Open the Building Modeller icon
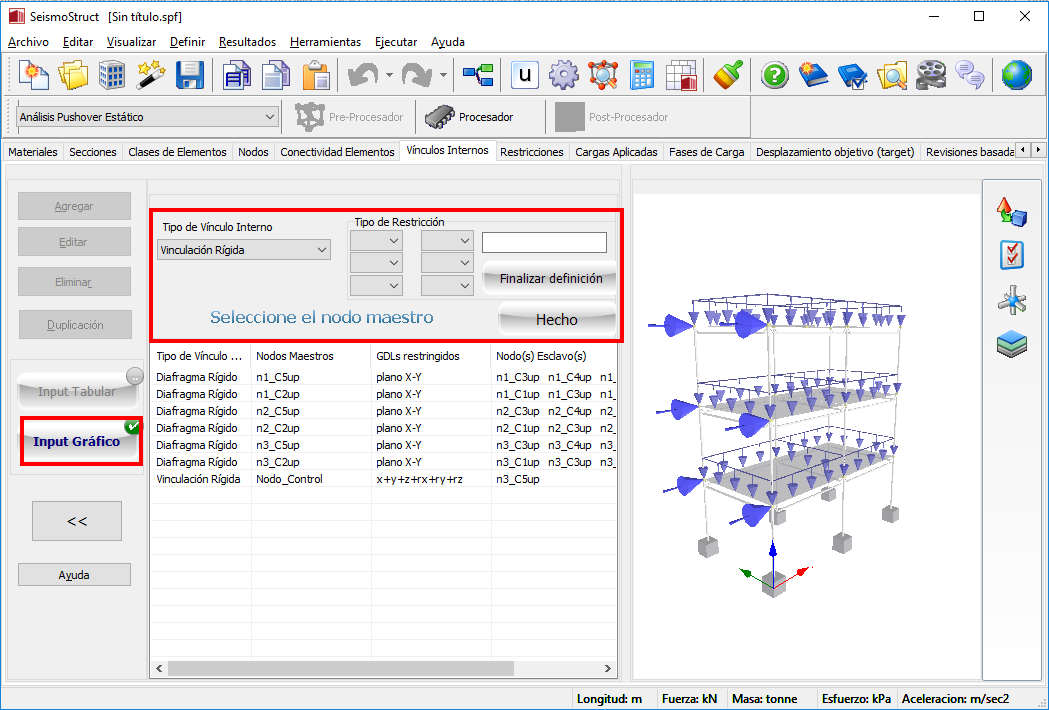This screenshot has height=710, width=1049. pos(112,75)
